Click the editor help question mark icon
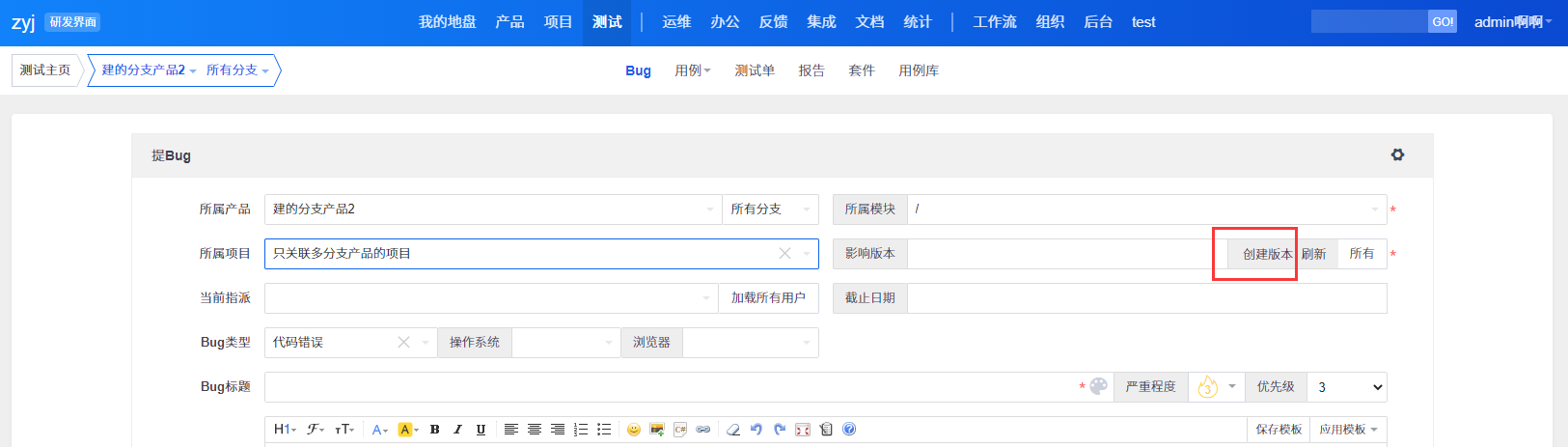 849,430
